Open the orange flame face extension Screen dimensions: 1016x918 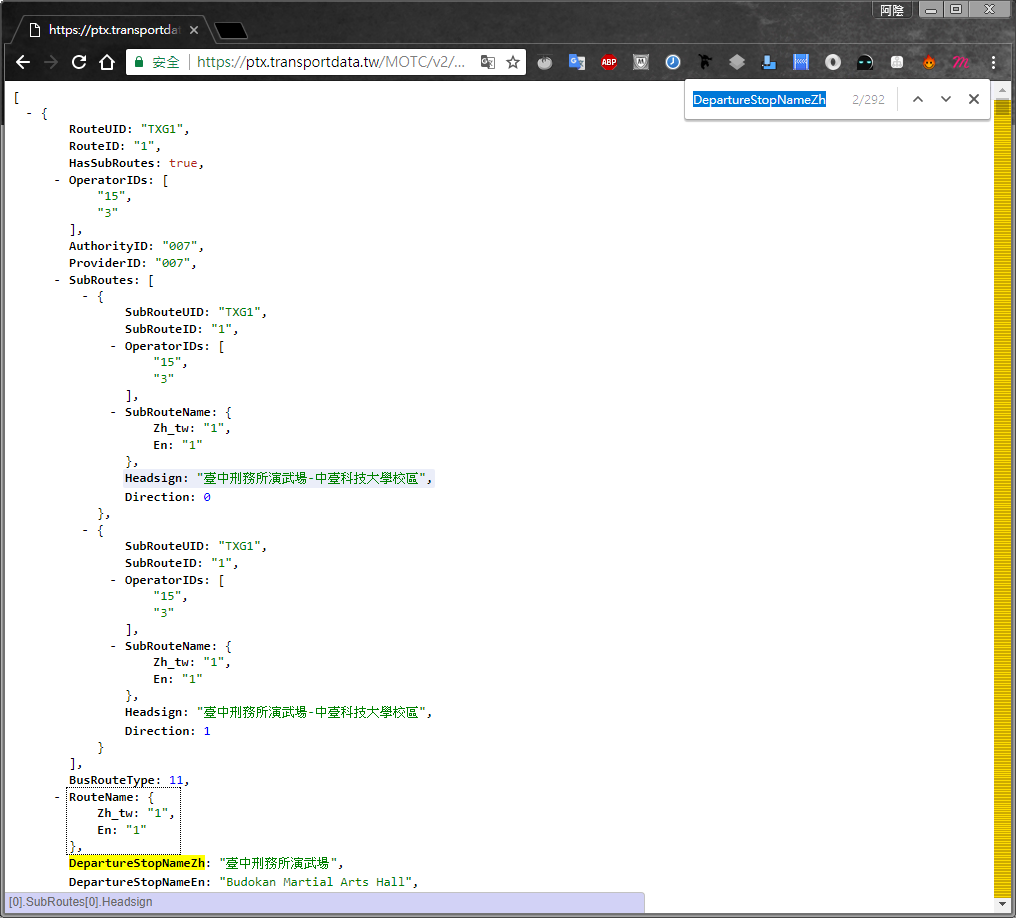point(929,62)
